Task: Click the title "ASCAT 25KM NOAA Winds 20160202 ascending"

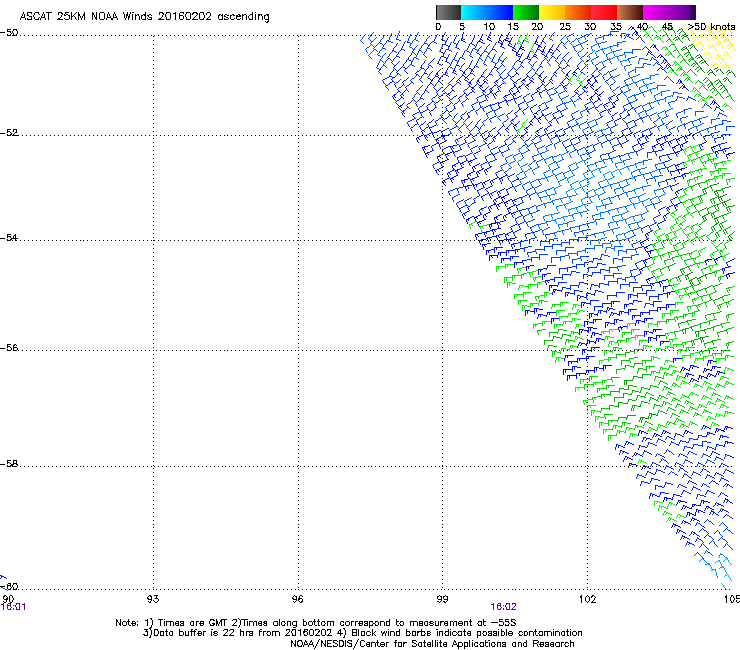Action: tap(144, 16)
